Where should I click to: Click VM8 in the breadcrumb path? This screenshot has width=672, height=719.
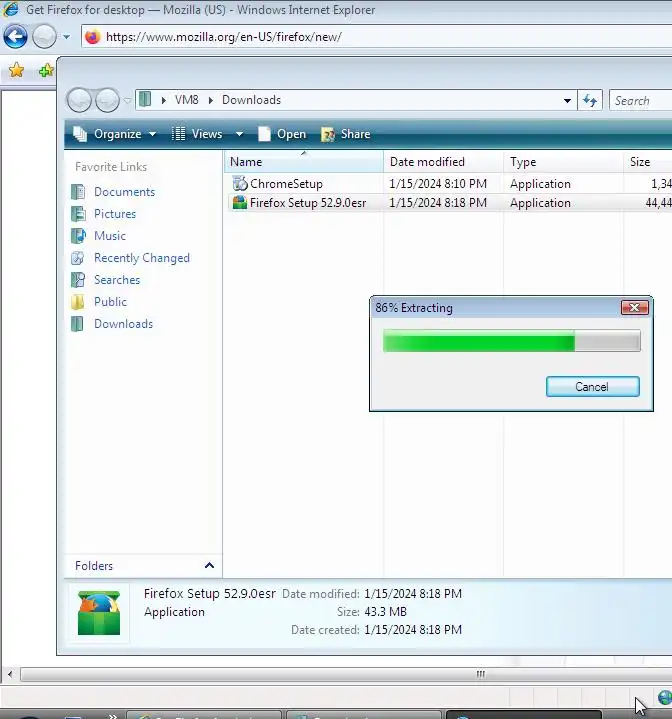tap(187, 100)
